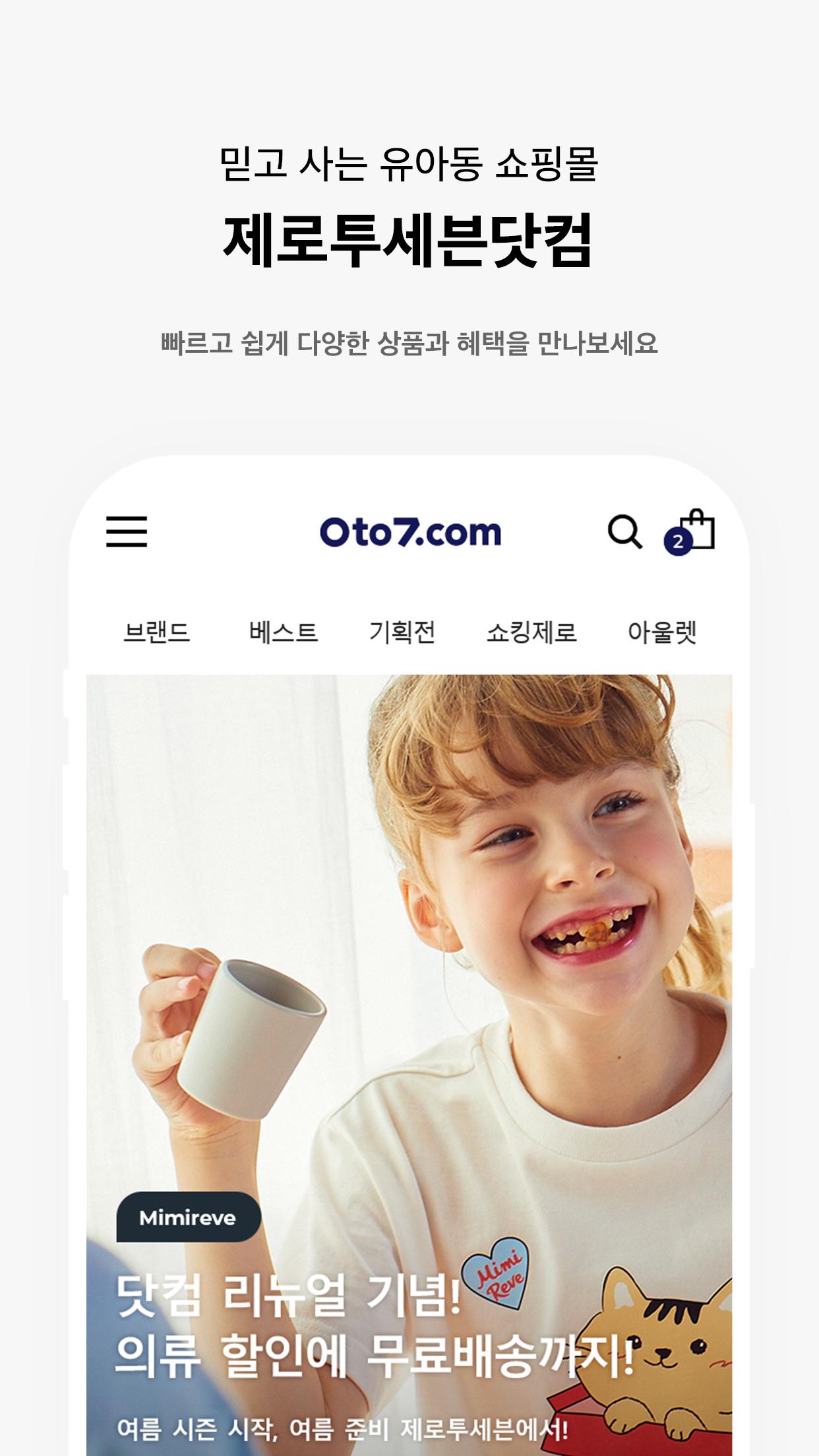Switch to the 브랜드 tab
The width and height of the screenshot is (819, 1456).
click(x=157, y=632)
